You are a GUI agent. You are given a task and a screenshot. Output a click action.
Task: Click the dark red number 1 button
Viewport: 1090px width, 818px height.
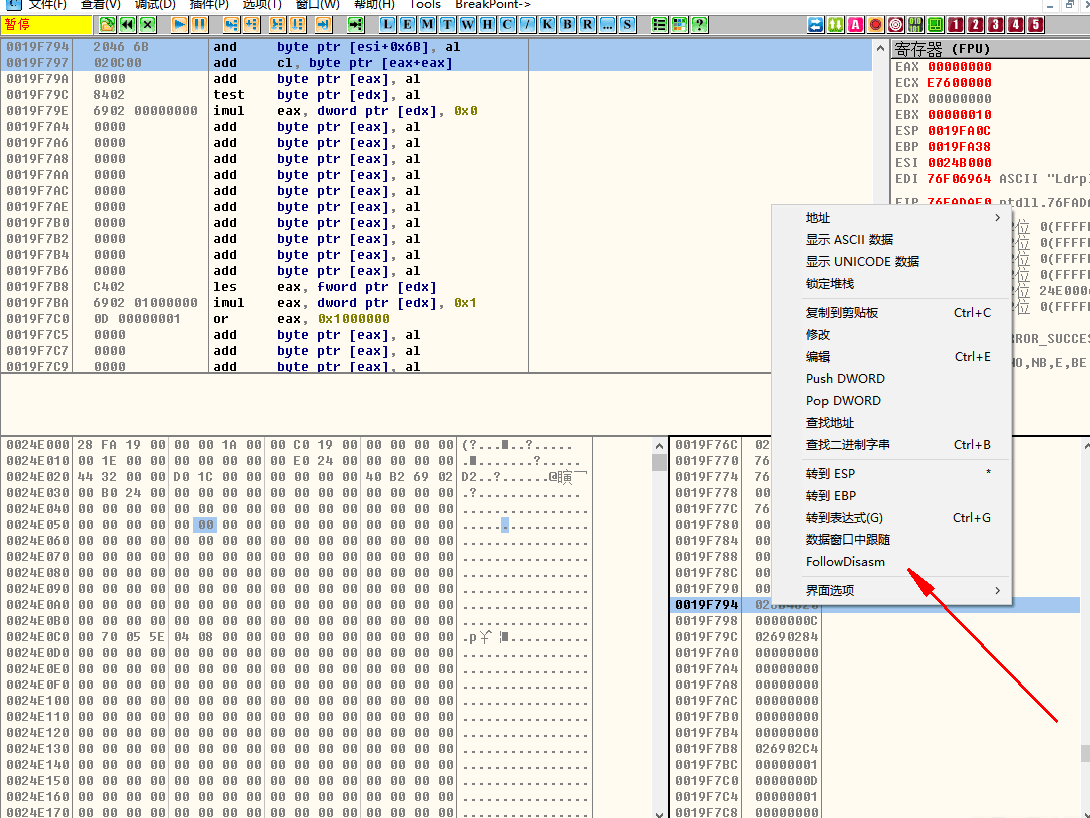click(x=956, y=25)
